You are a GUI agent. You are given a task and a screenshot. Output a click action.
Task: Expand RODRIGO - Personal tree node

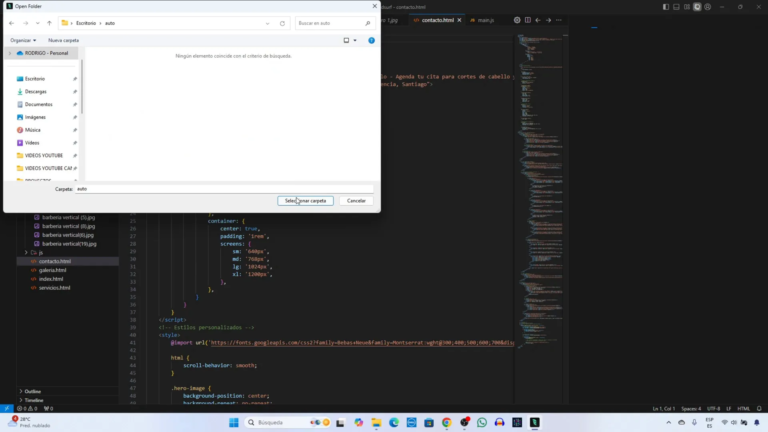(x=9, y=53)
